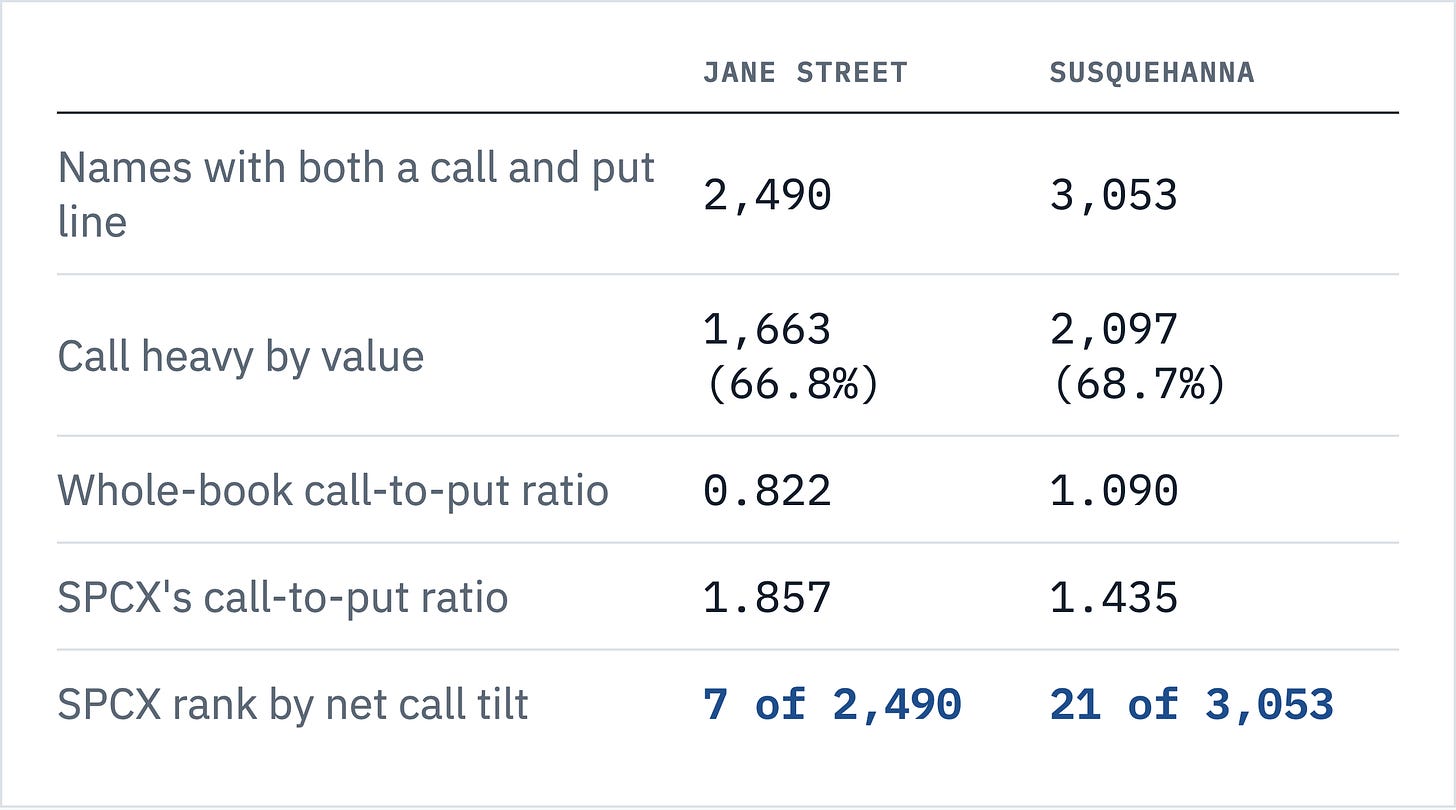The height and width of the screenshot is (810, 1456).
Task: Select the 'Call heavy by value' row label
Action: [241, 357]
